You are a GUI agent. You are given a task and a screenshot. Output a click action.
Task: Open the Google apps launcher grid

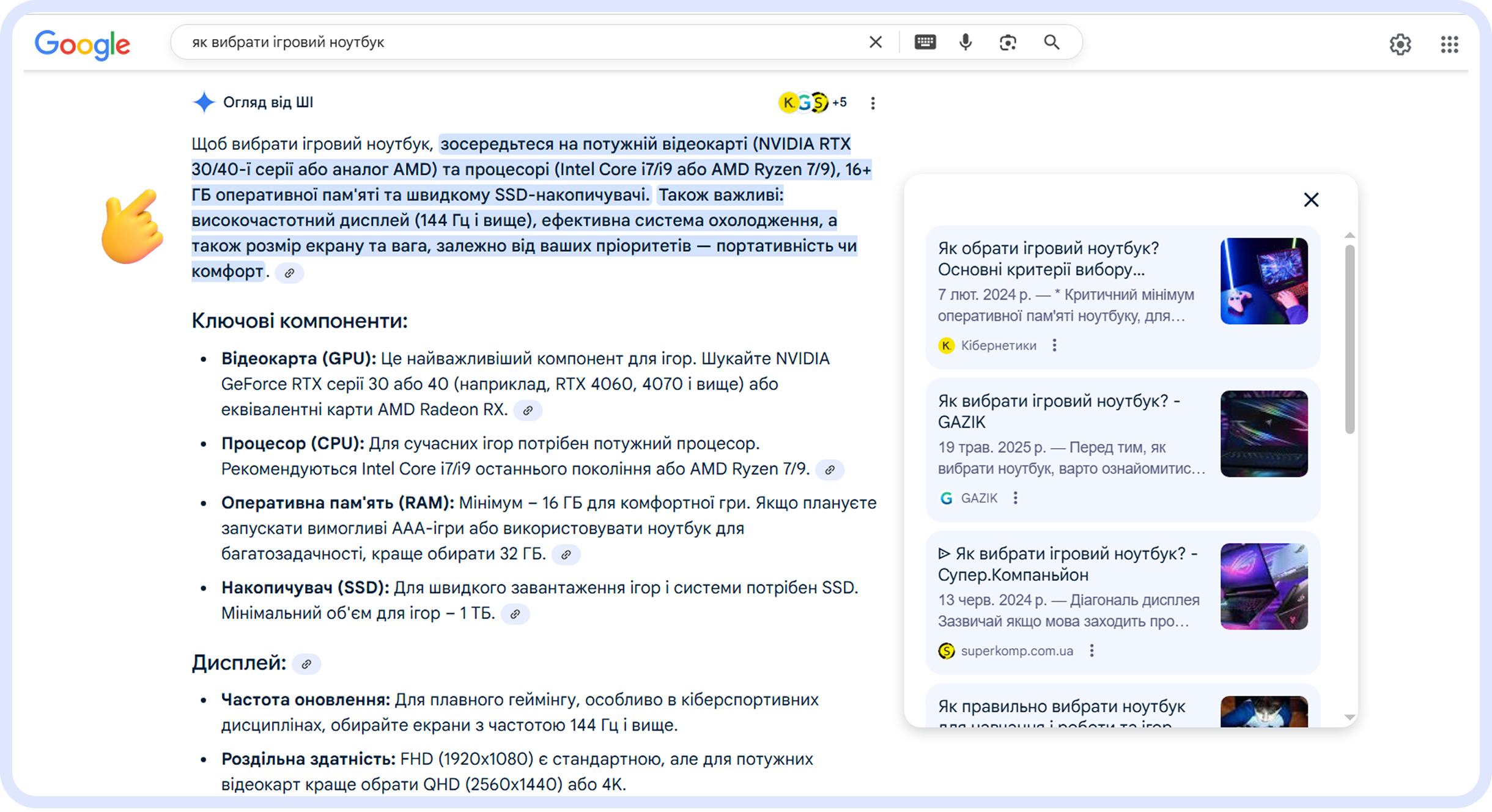(1450, 44)
